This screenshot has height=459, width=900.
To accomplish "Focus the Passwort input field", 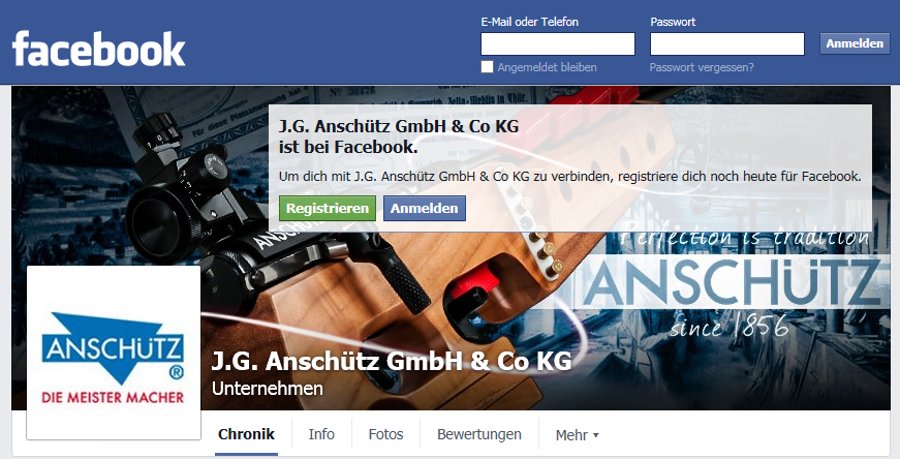I will pyautogui.click(x=727, y=44).
